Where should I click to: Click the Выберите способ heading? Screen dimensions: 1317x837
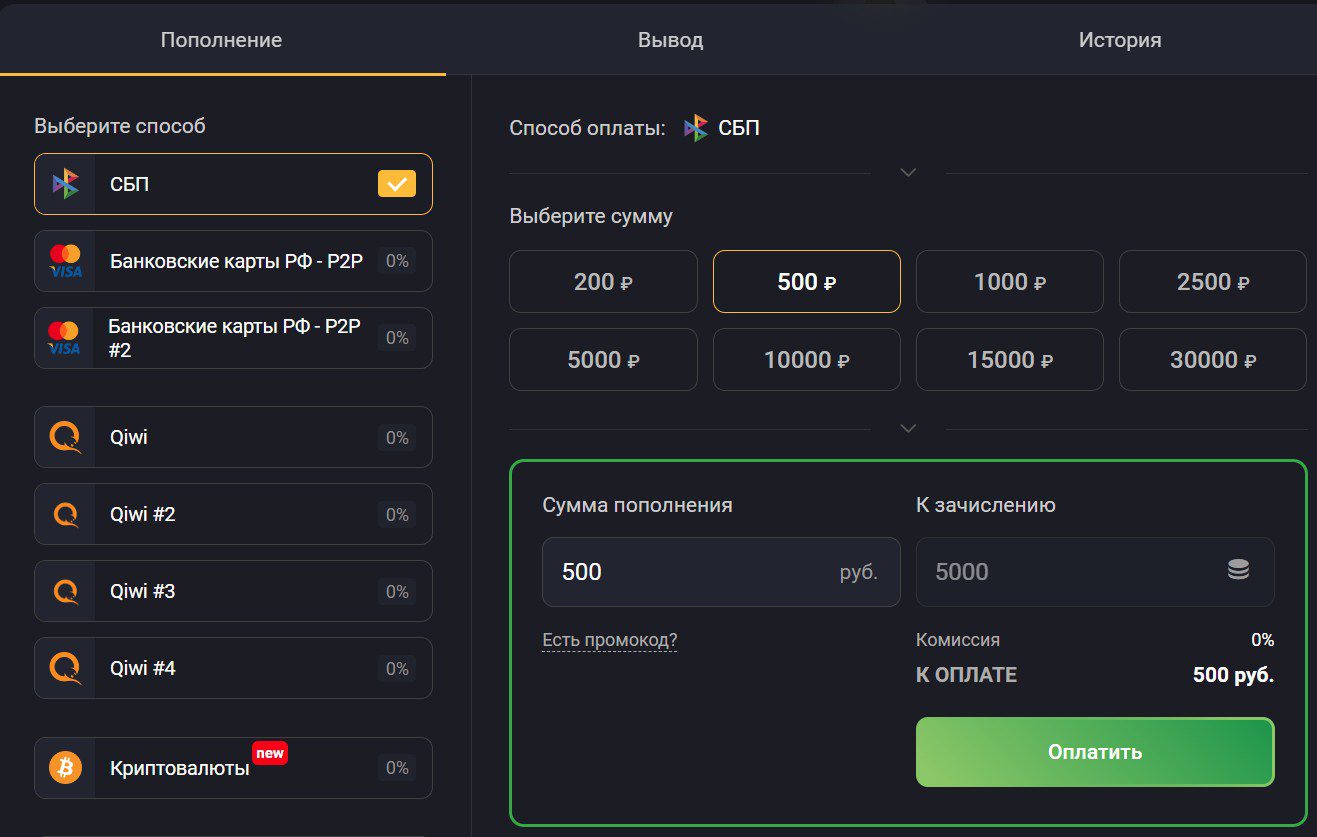[120, 126]
